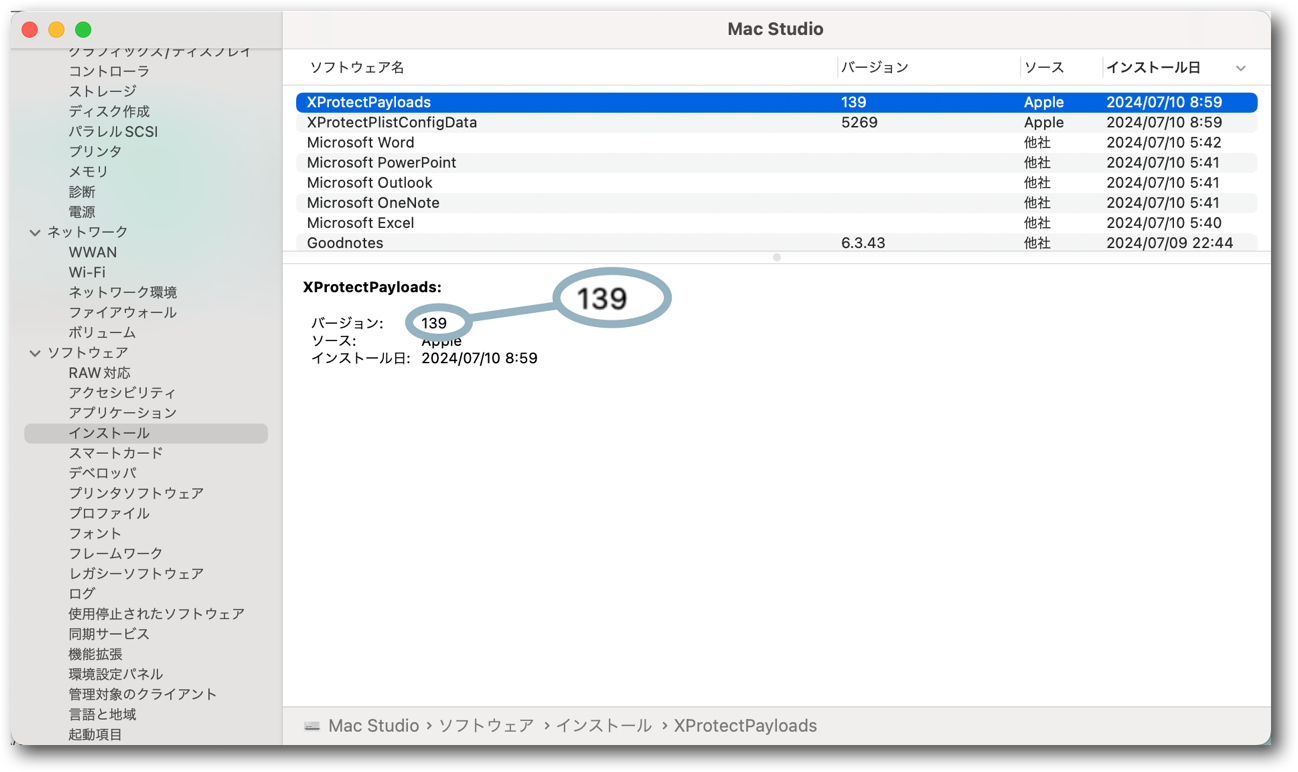Screen dimensions: 1298x772
Task: Open ディスク作成 in the sidebar
Action: point(109,111)
